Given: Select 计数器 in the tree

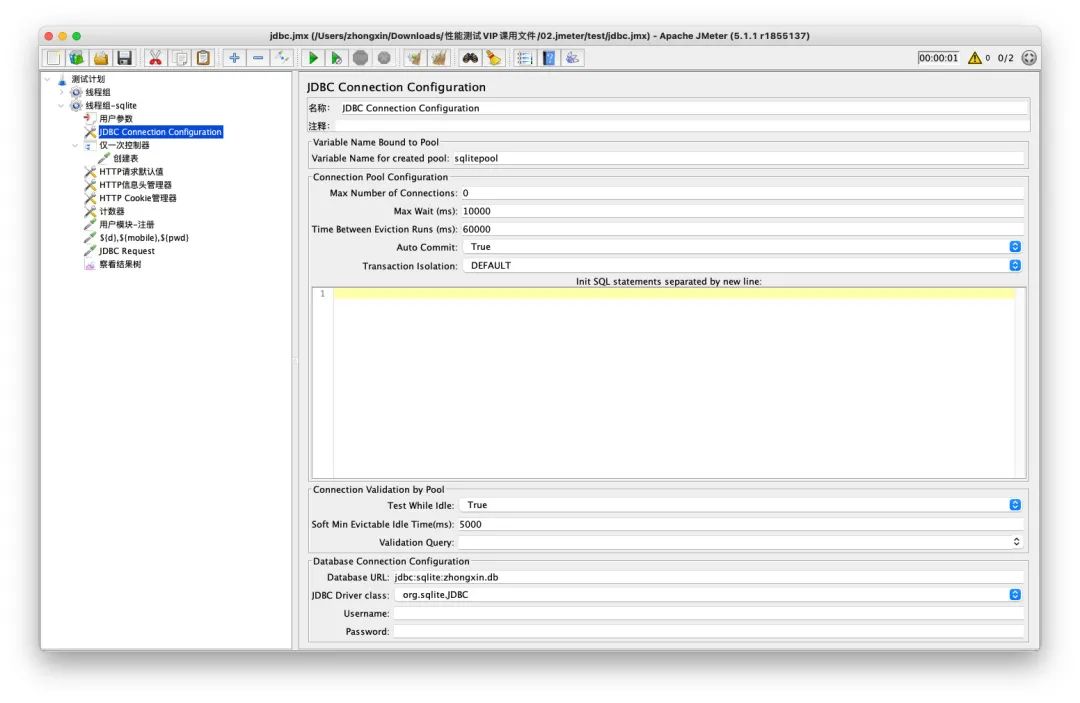Looking at the screenshot, I should tap(112, 211).
